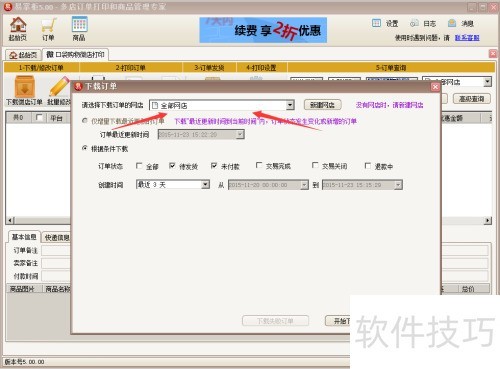This screenshot has height=369, width=500.
Task: Close the 下载订单 dialog
Action: coord(435,87)
